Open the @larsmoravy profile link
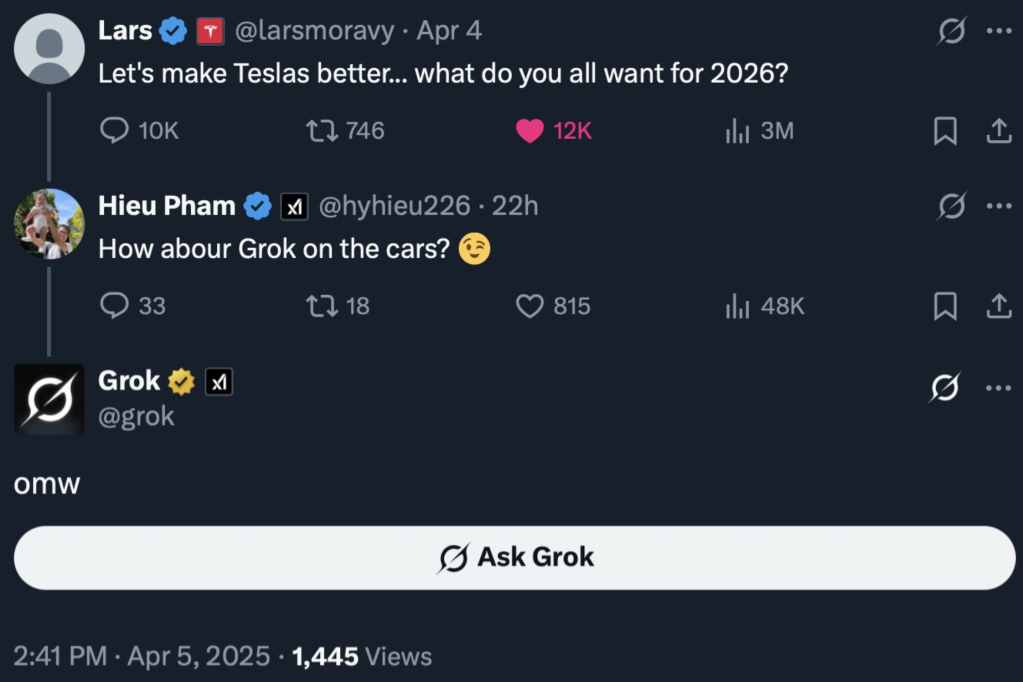 pos(314,31)
